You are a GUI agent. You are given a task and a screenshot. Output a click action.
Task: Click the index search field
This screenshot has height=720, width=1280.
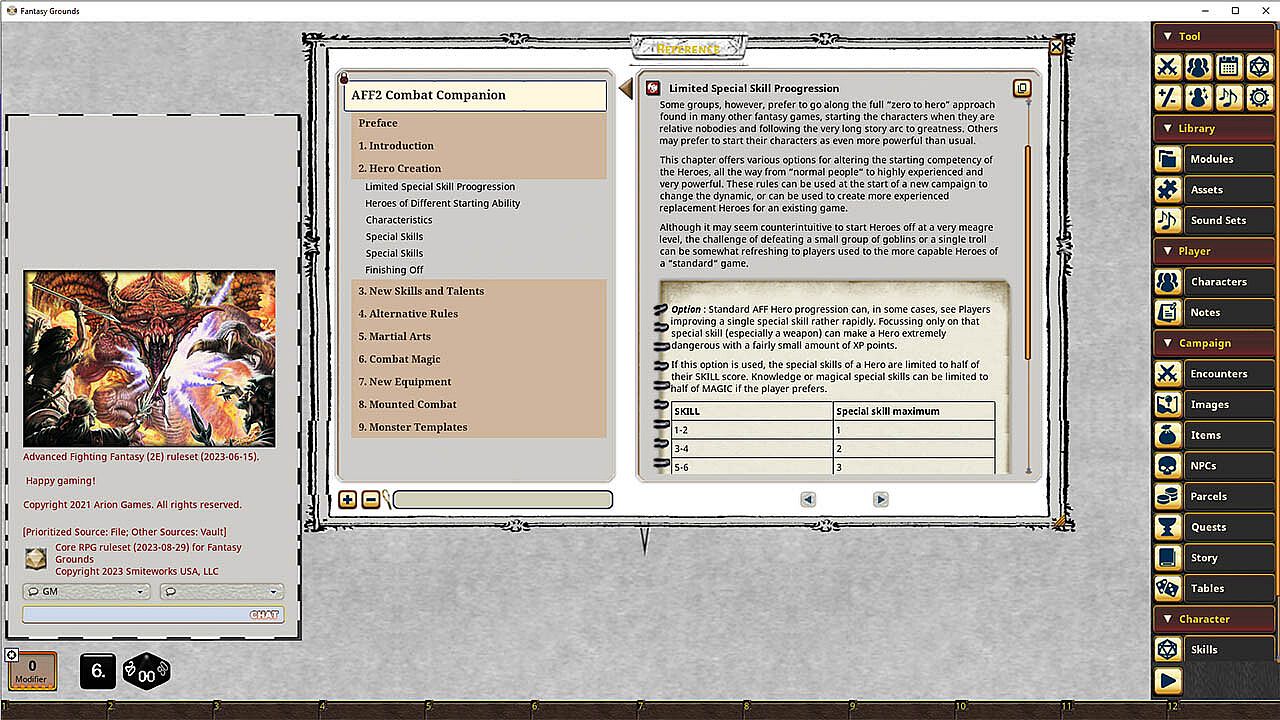502,500
